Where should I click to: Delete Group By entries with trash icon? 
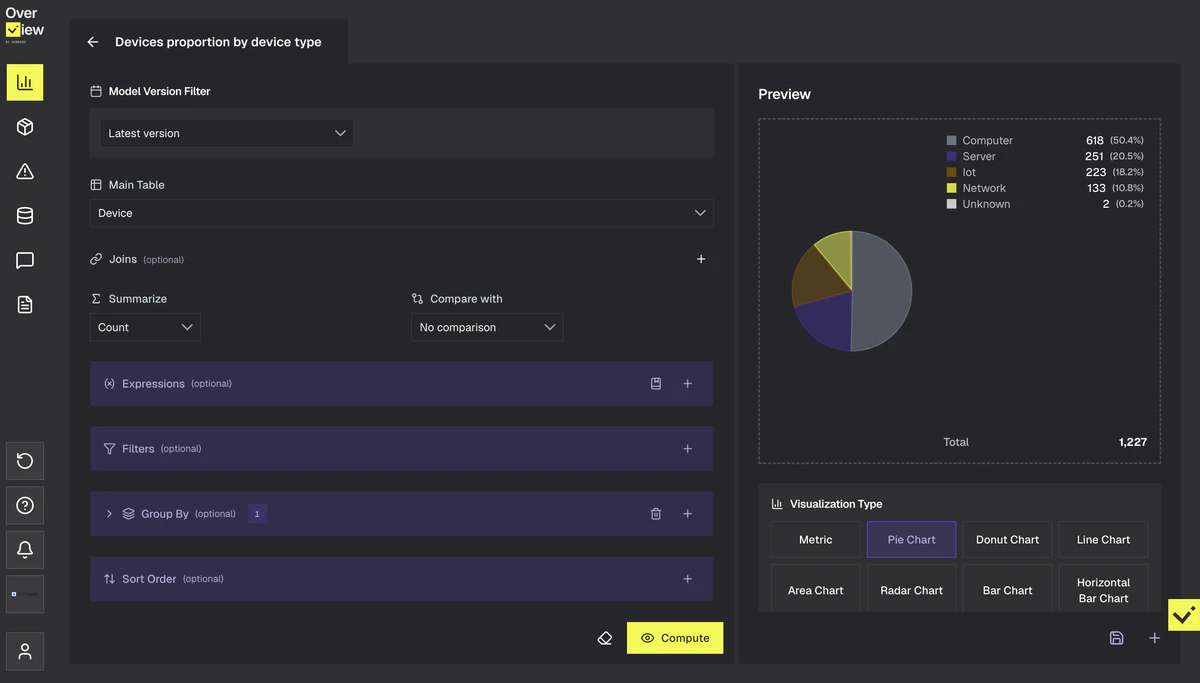point(656,514)
